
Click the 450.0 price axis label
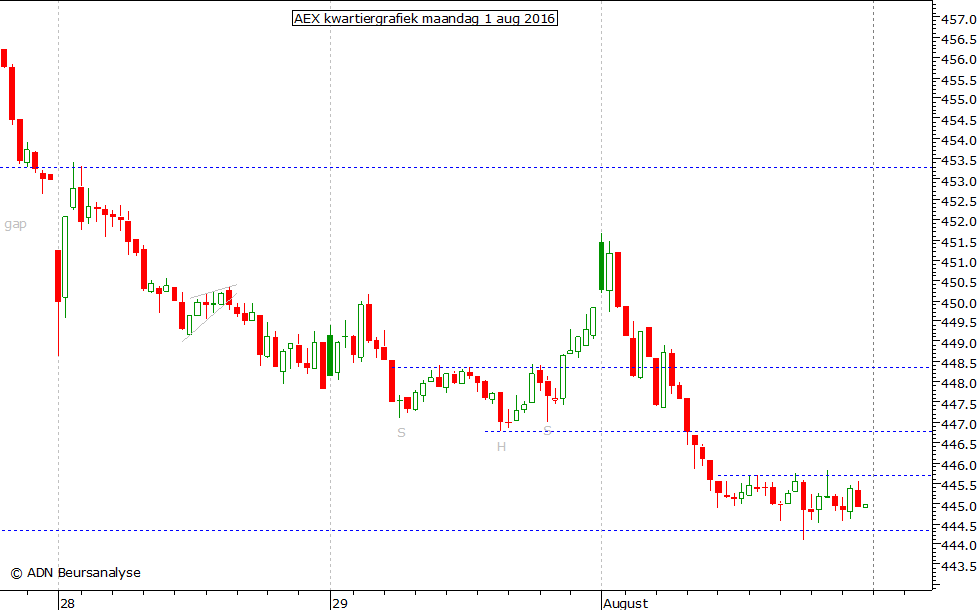[958, 303]
